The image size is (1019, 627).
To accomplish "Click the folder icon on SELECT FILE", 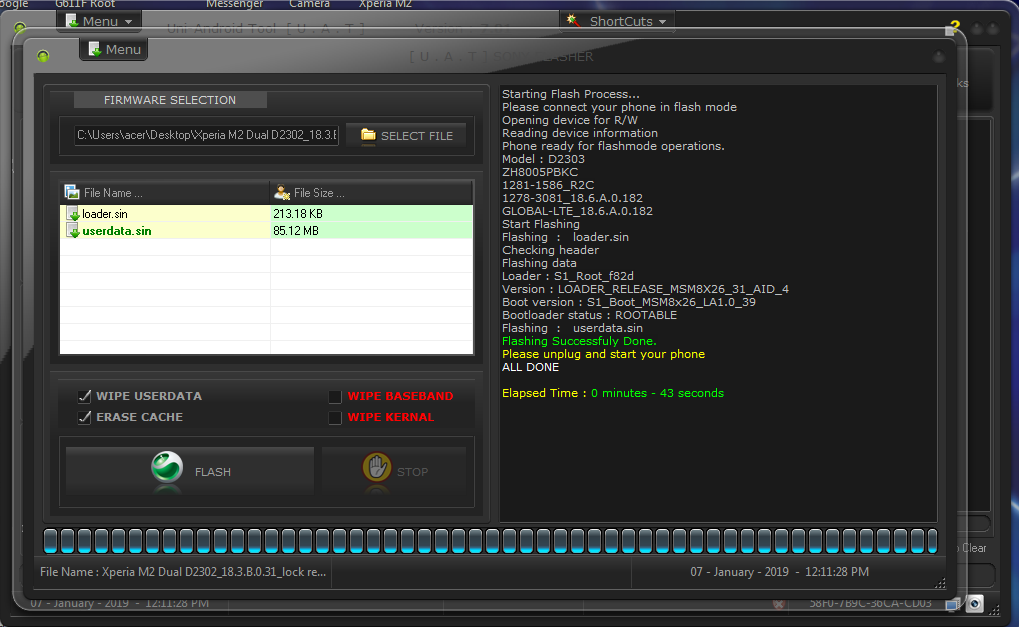I will click(x=368, y=134).
